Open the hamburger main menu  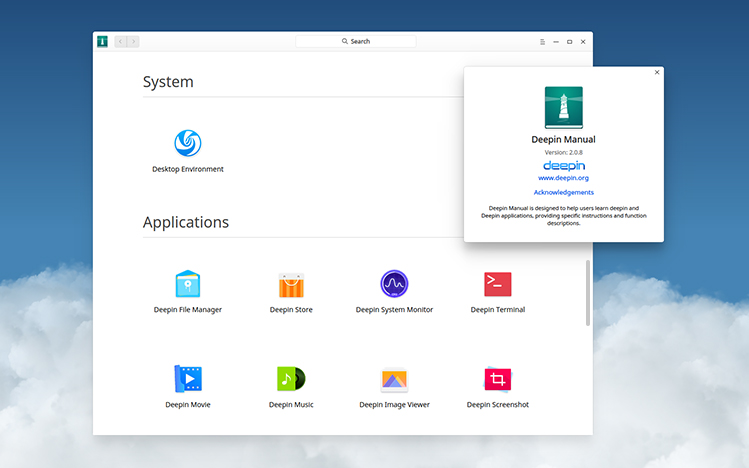[543, 42]
